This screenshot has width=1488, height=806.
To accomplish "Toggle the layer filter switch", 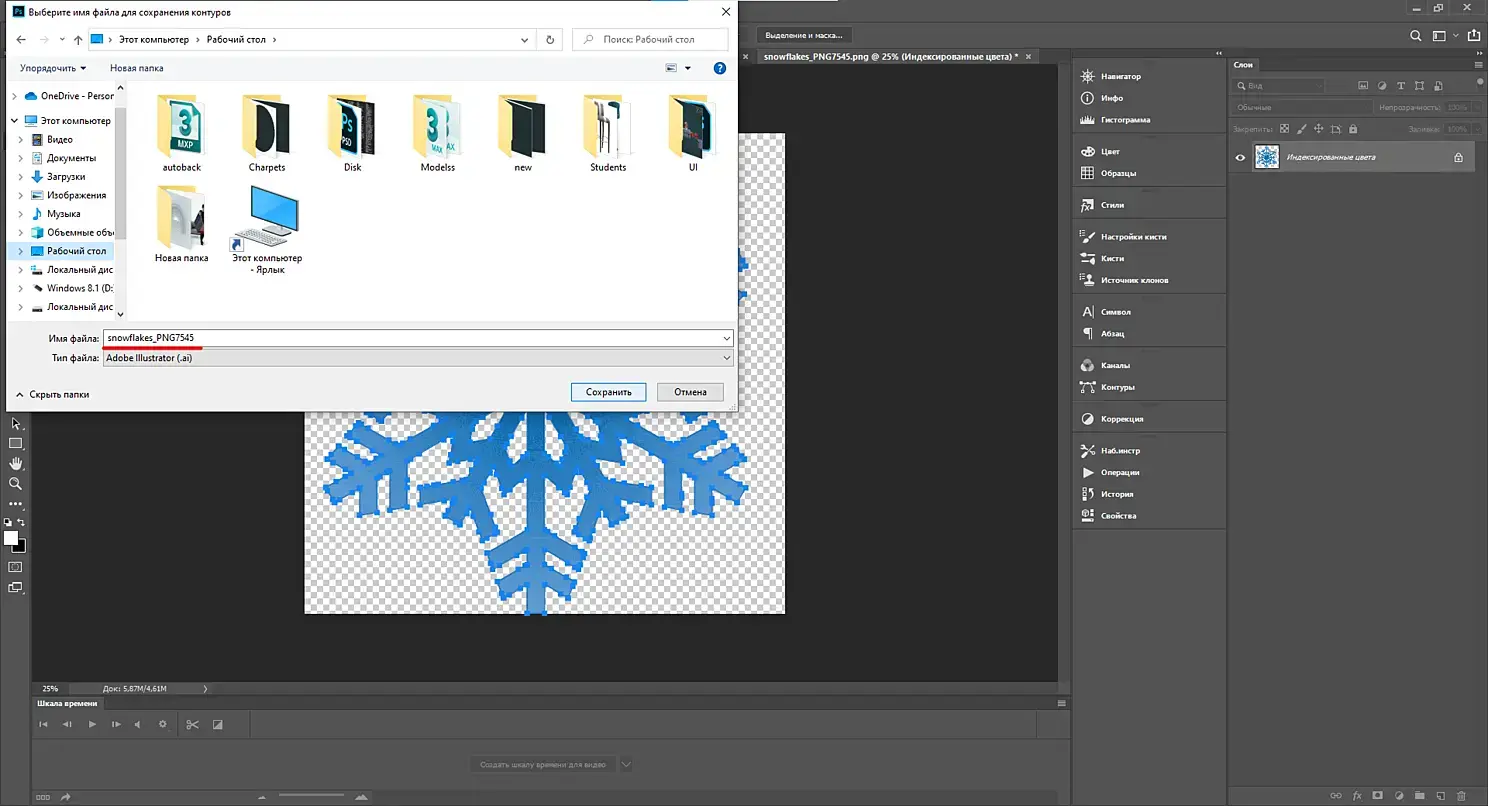I will [x=1480, y=82].
